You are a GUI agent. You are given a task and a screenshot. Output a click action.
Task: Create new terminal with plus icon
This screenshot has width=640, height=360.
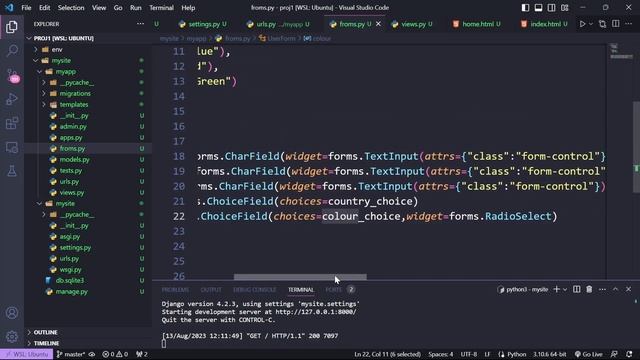(556, 289)
